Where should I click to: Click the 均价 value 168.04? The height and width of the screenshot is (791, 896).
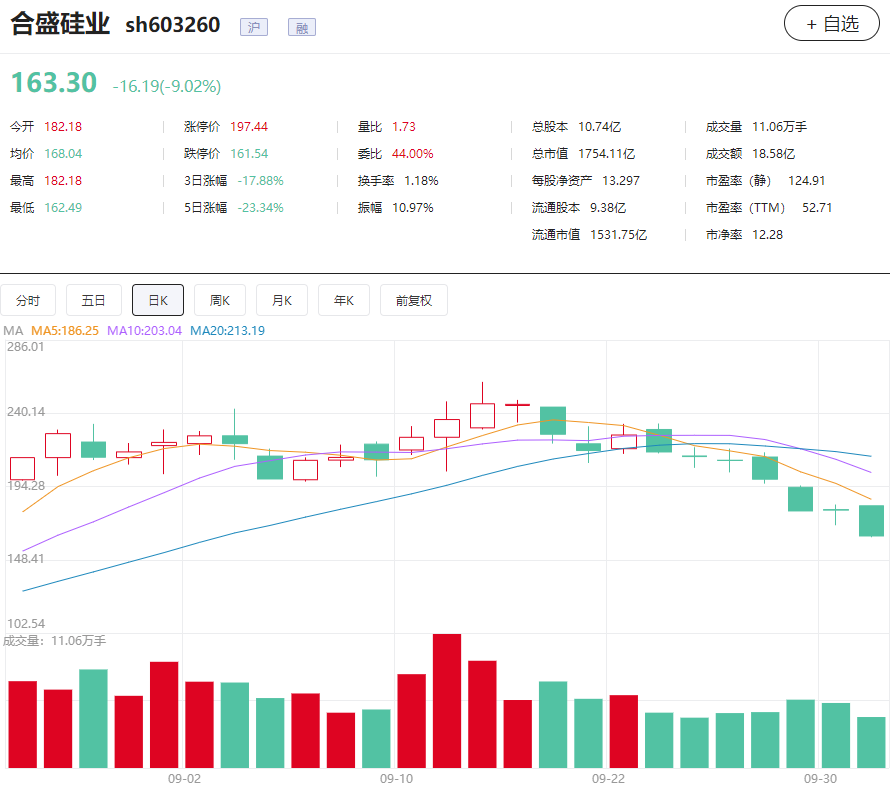click(63, 154)
